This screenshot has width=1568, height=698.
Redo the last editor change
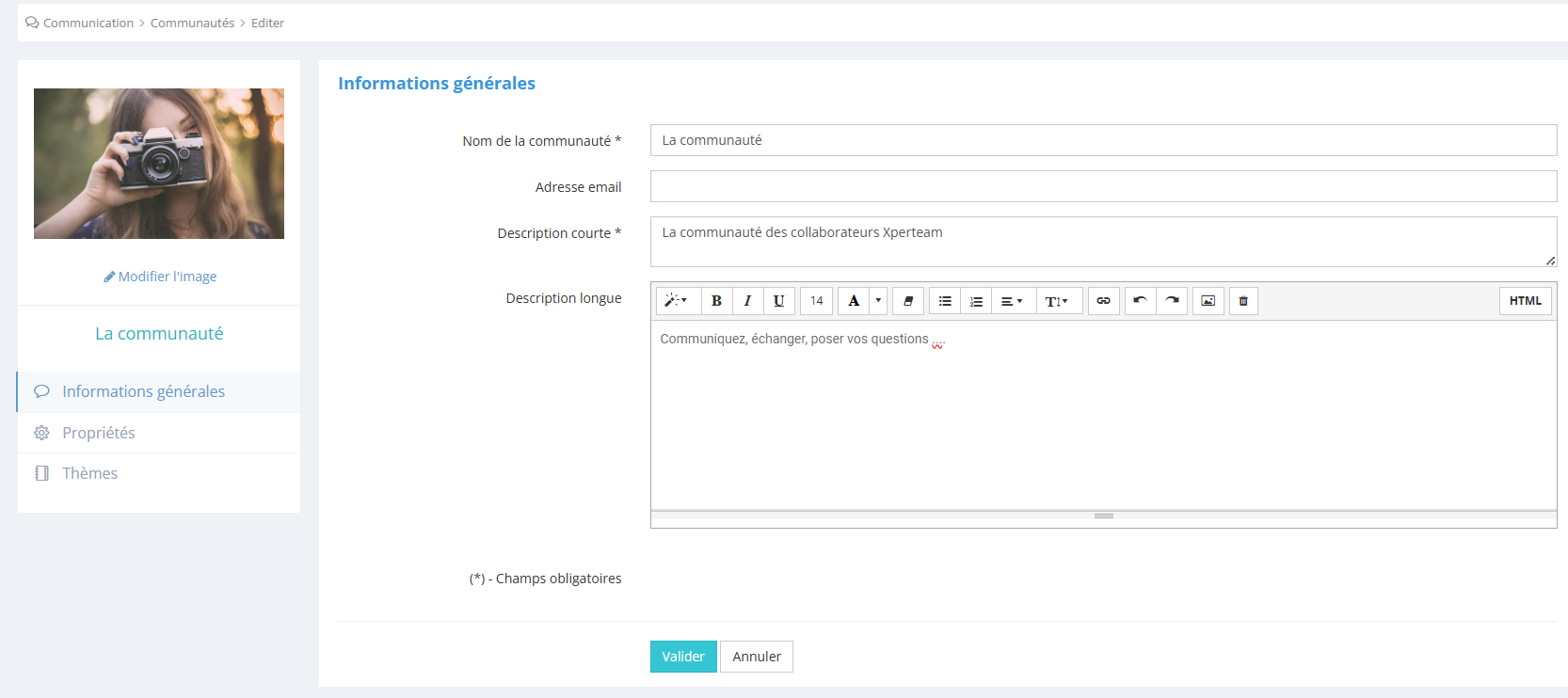1172,301
